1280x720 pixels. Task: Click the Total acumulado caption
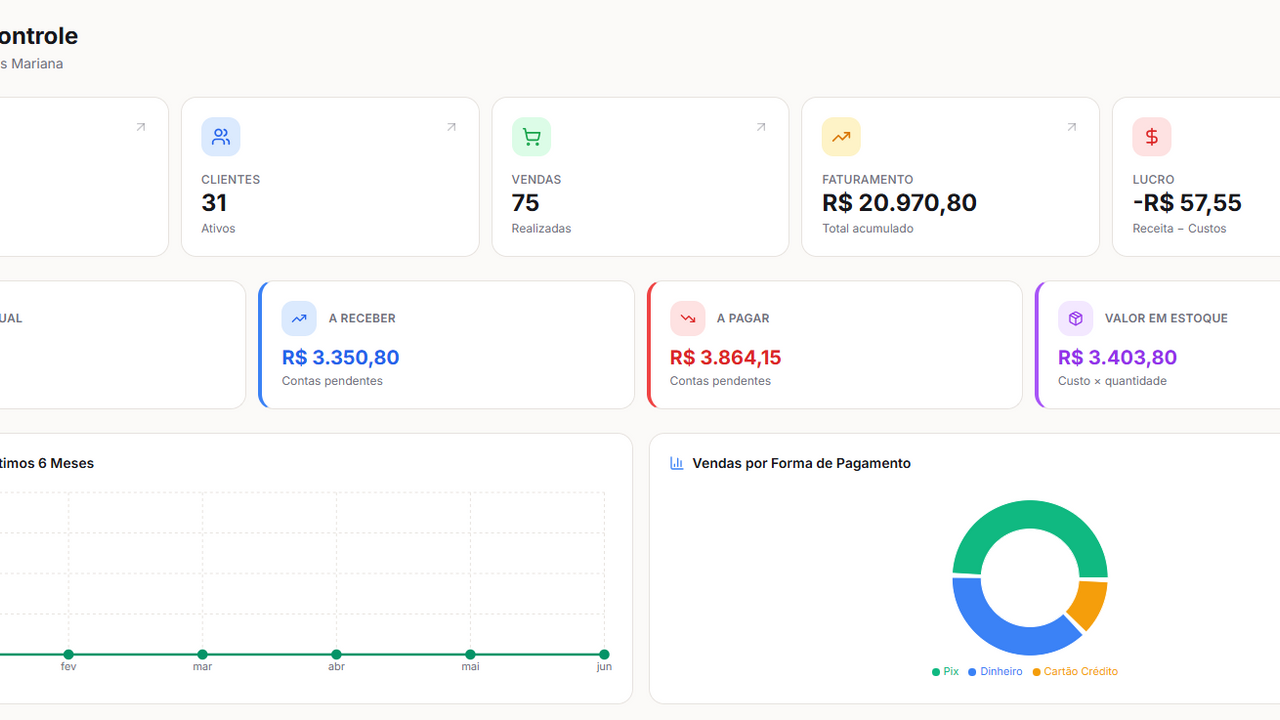(x=868, y=228)
